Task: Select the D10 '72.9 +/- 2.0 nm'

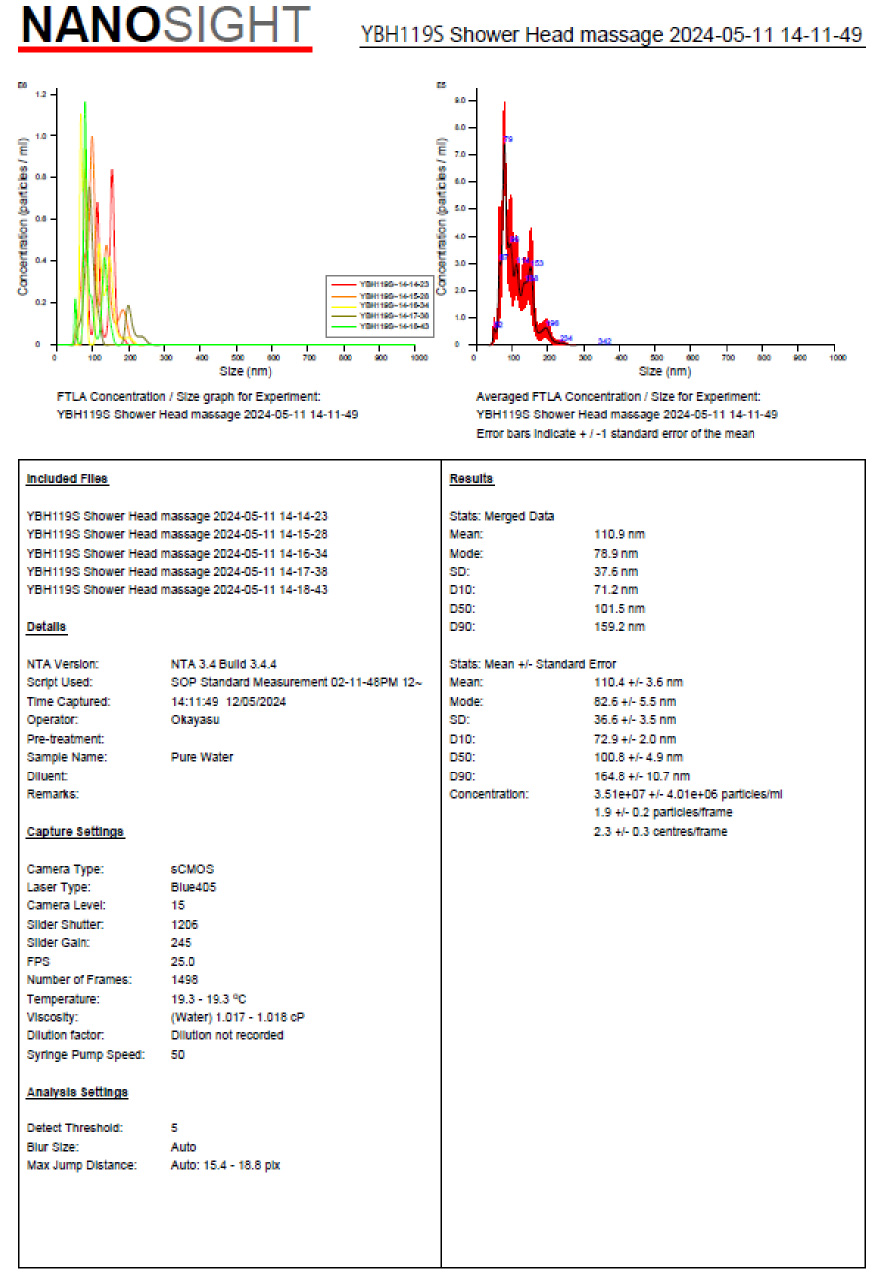Action: [x=635, y=738]
